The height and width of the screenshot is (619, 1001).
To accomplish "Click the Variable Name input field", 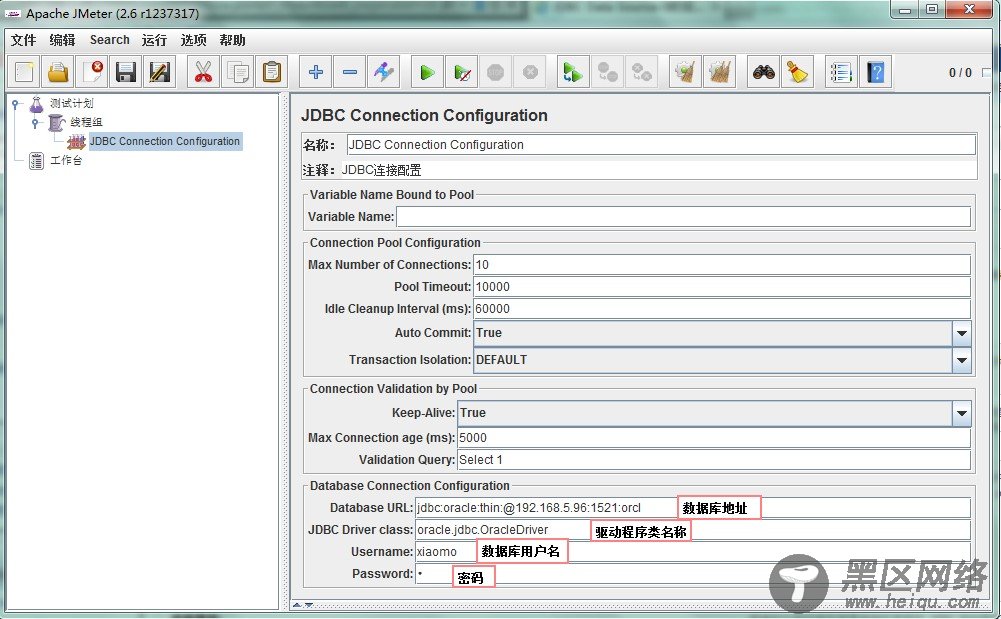I will click(683, 217).
